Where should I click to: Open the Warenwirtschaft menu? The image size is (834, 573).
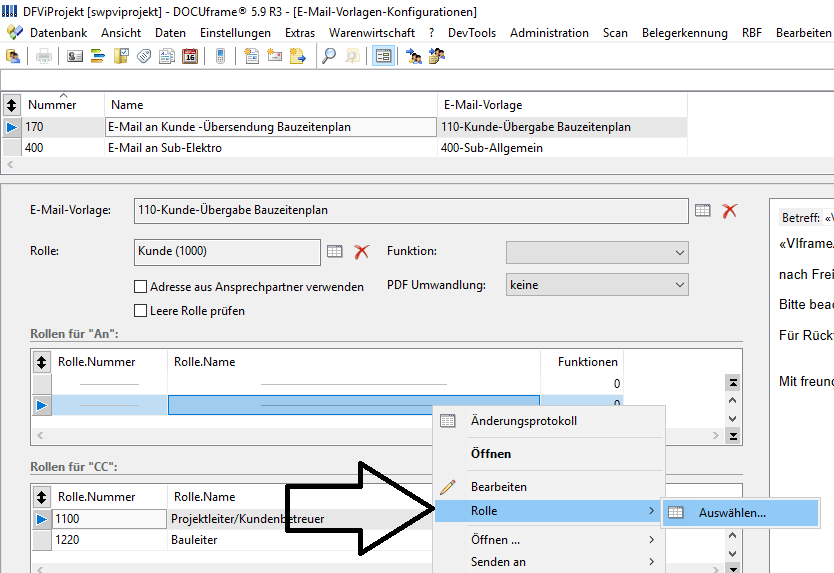372,33
